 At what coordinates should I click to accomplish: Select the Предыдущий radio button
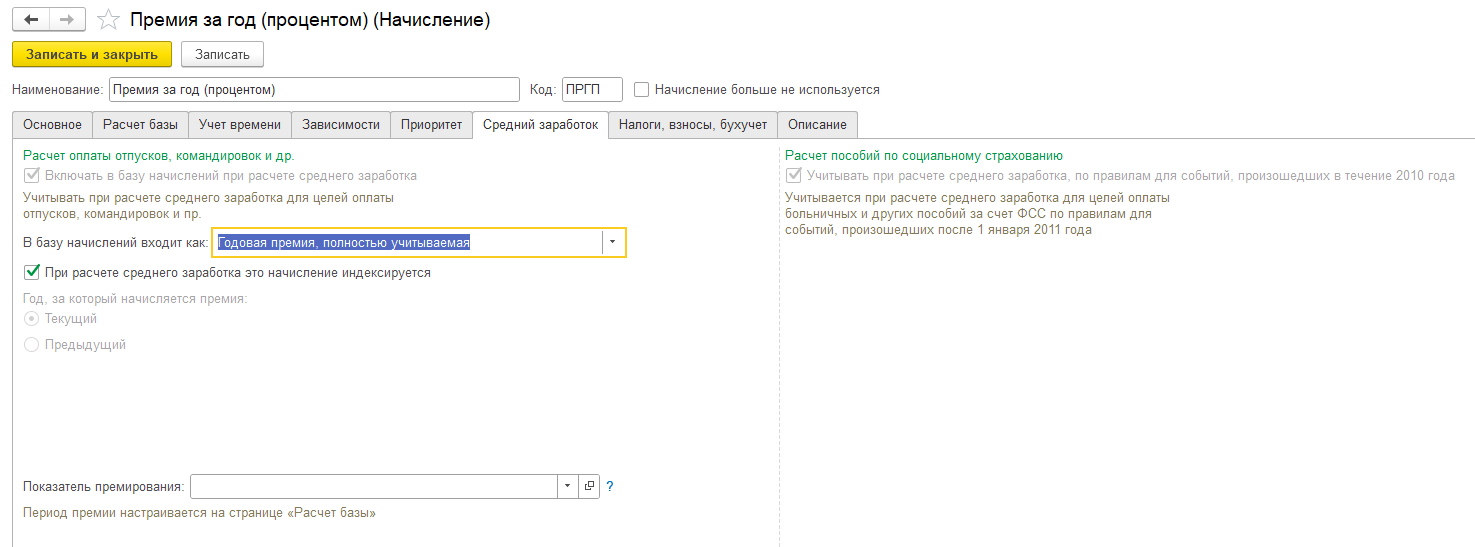tap(31, 344)
